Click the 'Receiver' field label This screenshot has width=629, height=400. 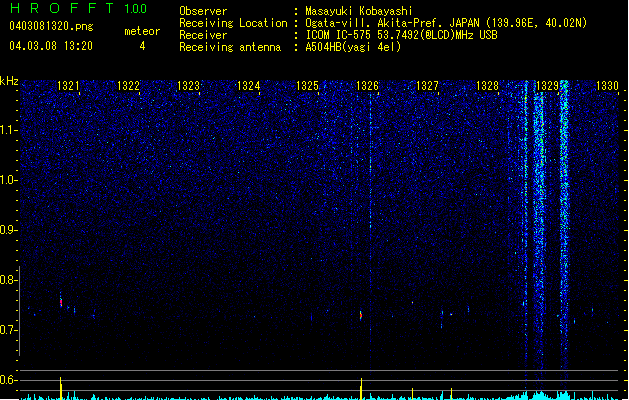(x=203, y=35)
